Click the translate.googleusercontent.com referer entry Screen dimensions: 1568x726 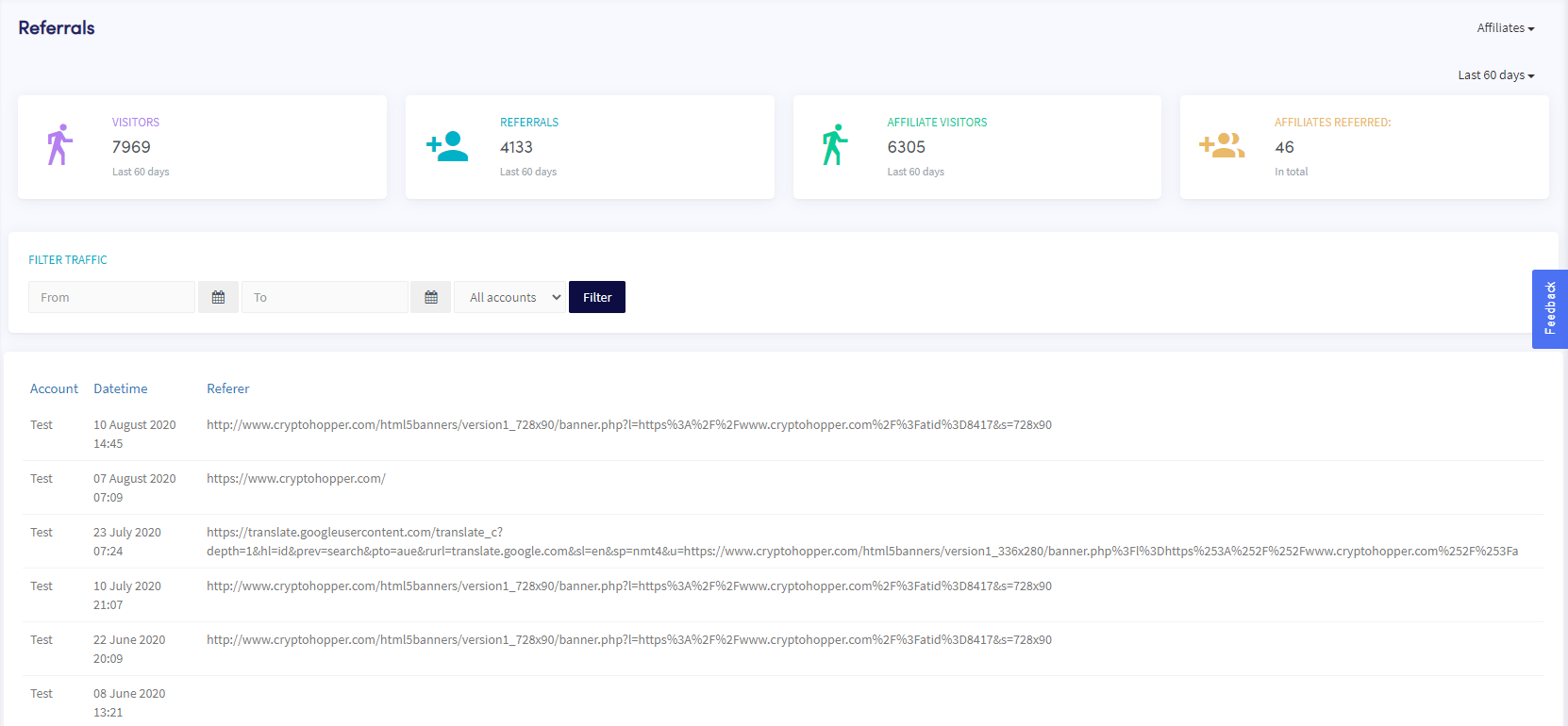point(862,541)
